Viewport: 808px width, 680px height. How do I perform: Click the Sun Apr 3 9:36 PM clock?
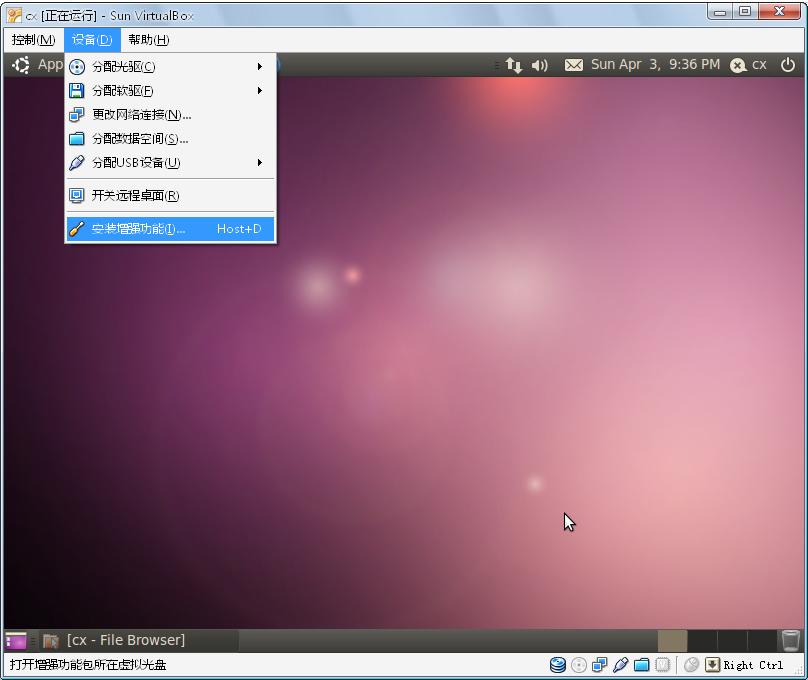point(655,64)
